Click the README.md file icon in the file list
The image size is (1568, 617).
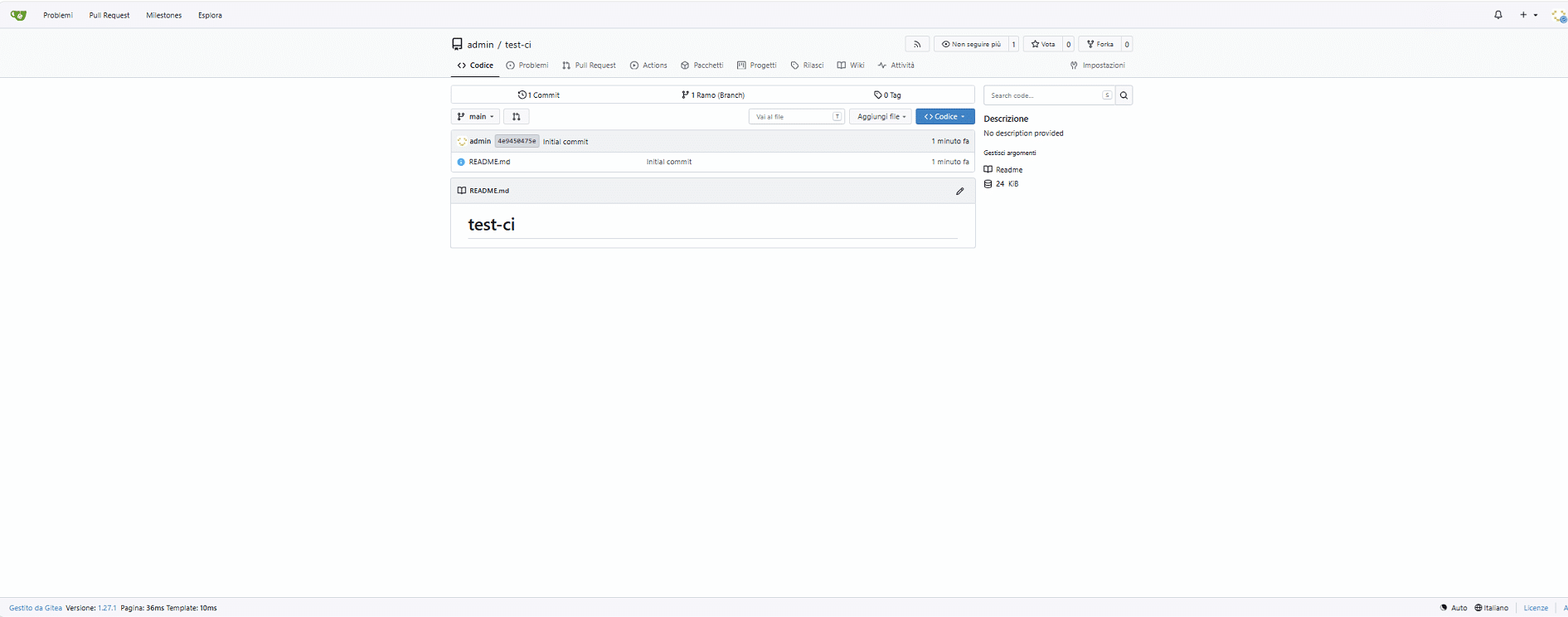[x=461, y=162]
